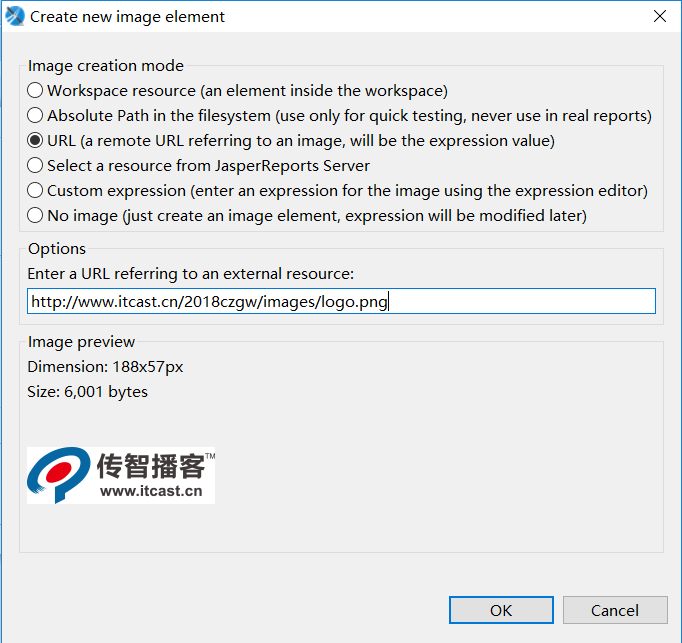Click the Options group label

57,249
